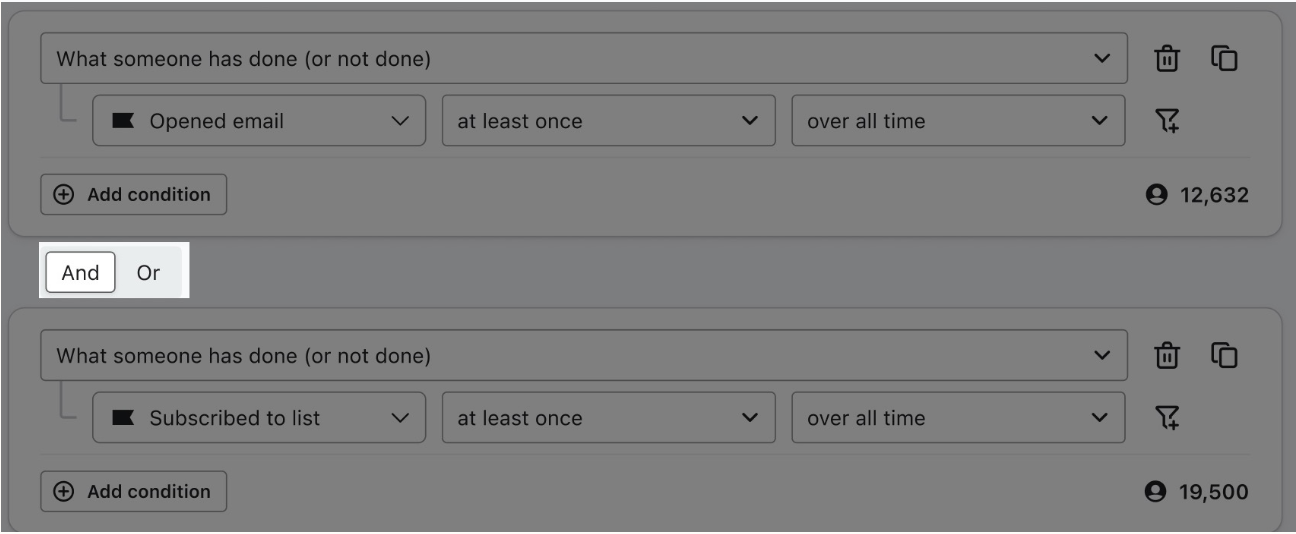Click profile icon beside 12,632 count
Screen dimensions: 1296x534
coord(1158,195)
